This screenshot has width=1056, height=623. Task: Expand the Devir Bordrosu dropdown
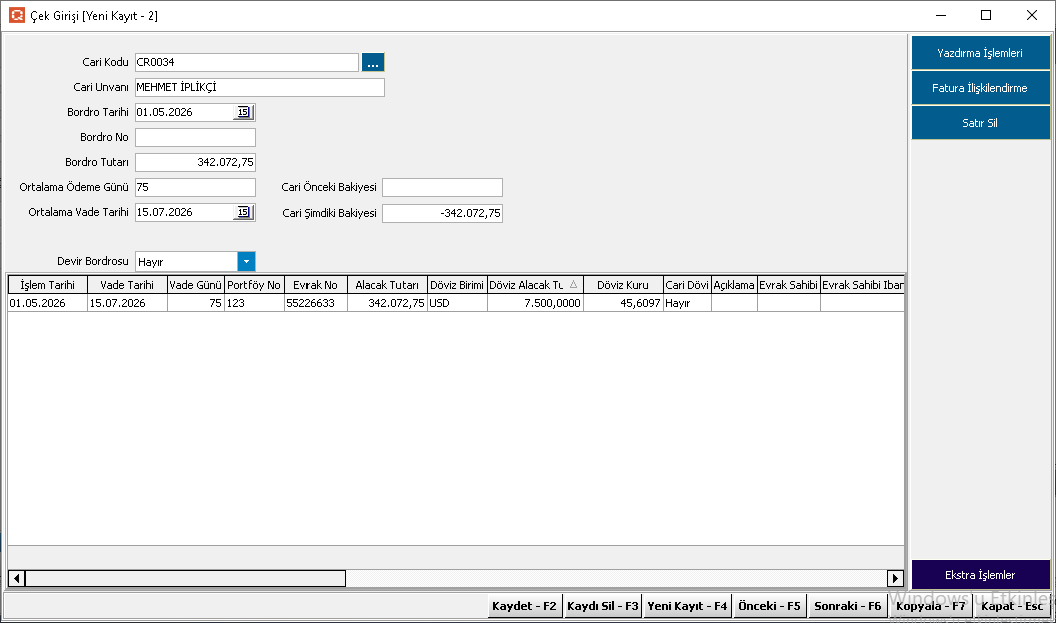coord(246,261)
